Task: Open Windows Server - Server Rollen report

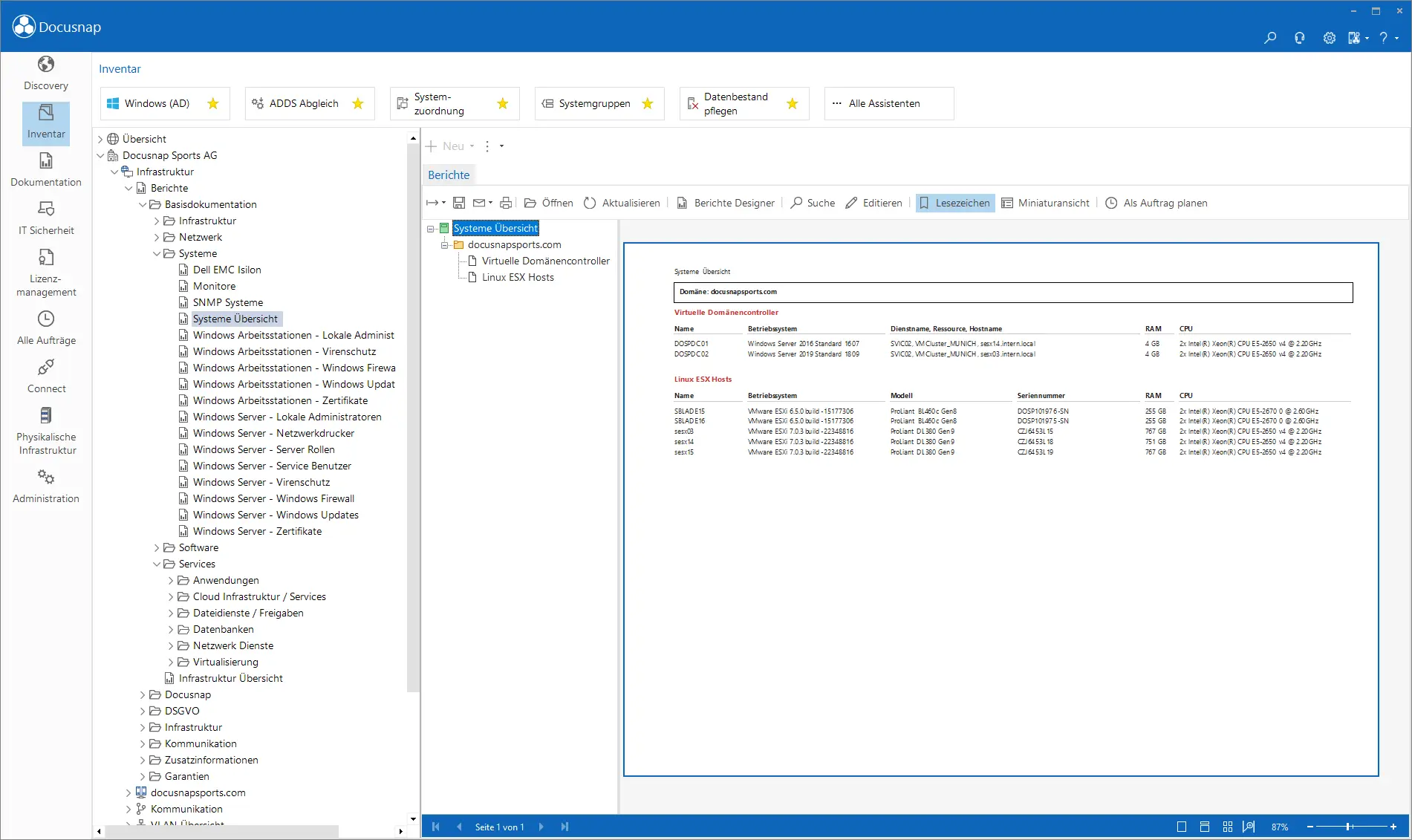Action: click(x=264, y=449)
